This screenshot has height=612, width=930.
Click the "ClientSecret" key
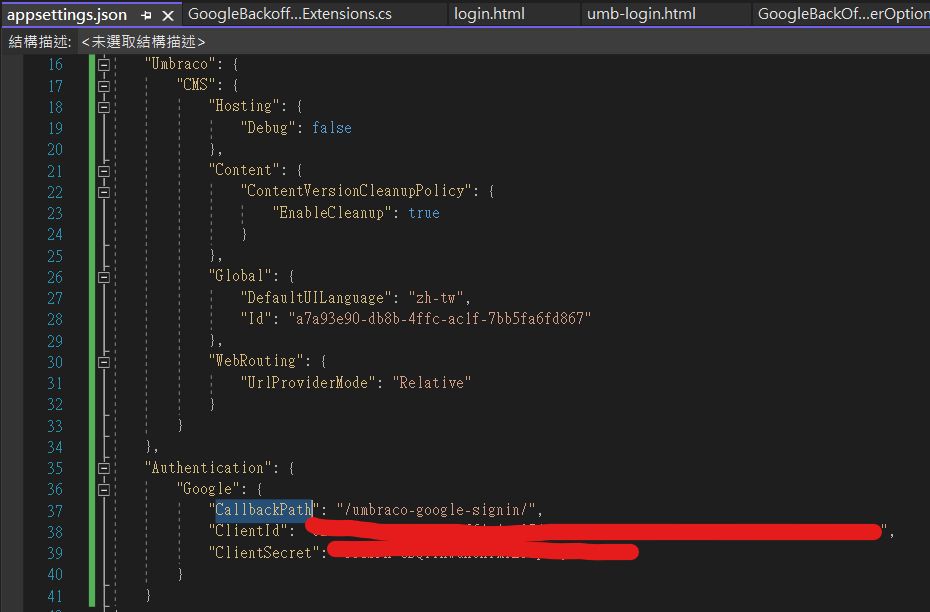(x=263, y=552)
